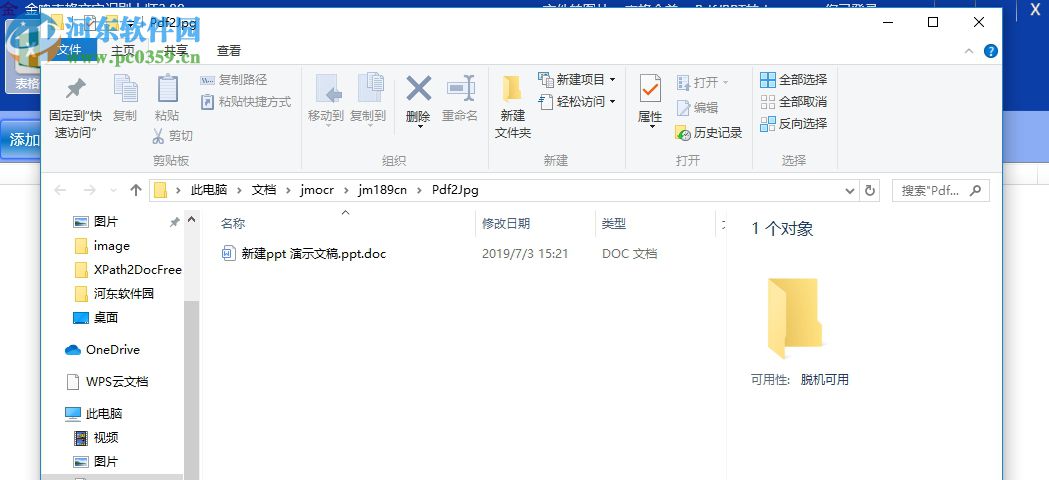Navigate up one folder level arrow
Image resolution: width=1049 pixels, height=480 pixels.
(x=136, y=190)
